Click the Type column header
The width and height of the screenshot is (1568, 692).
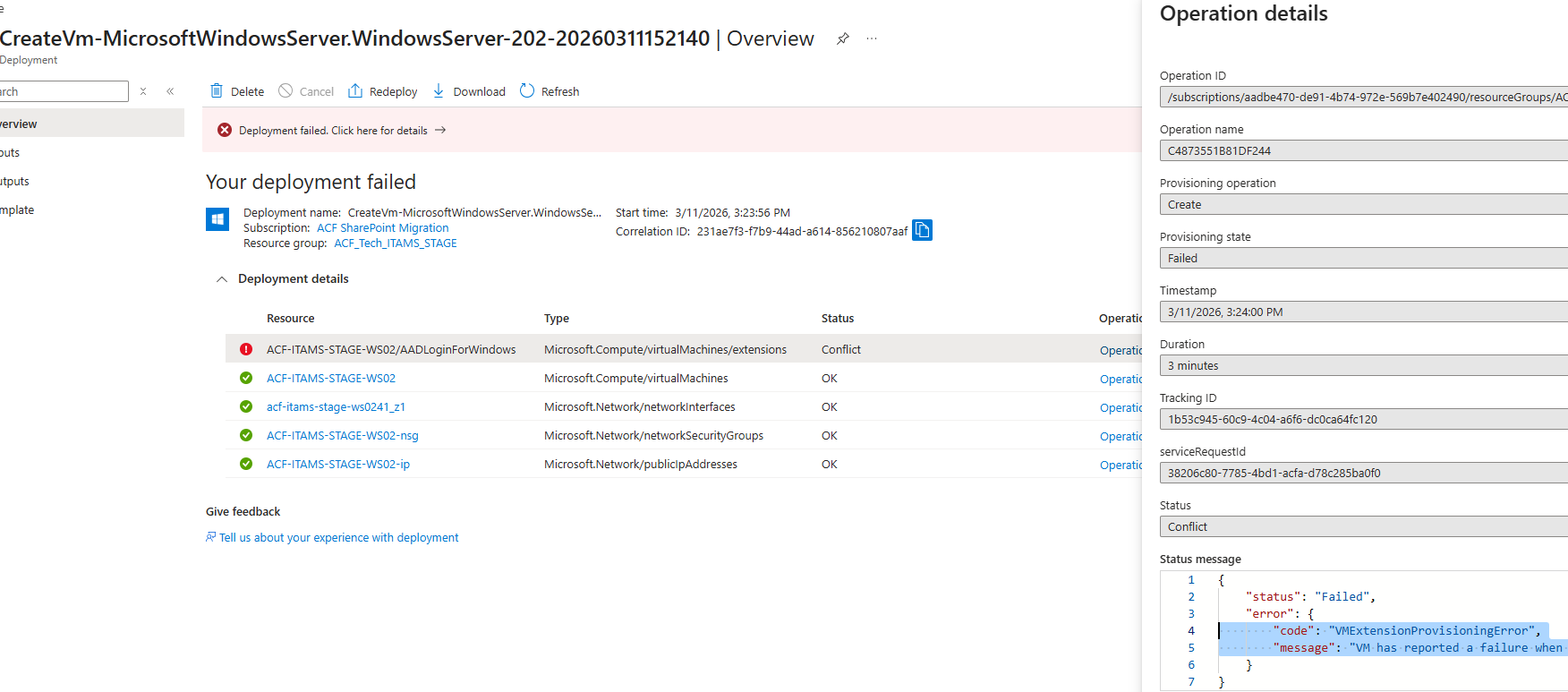[x=557, y=319]
